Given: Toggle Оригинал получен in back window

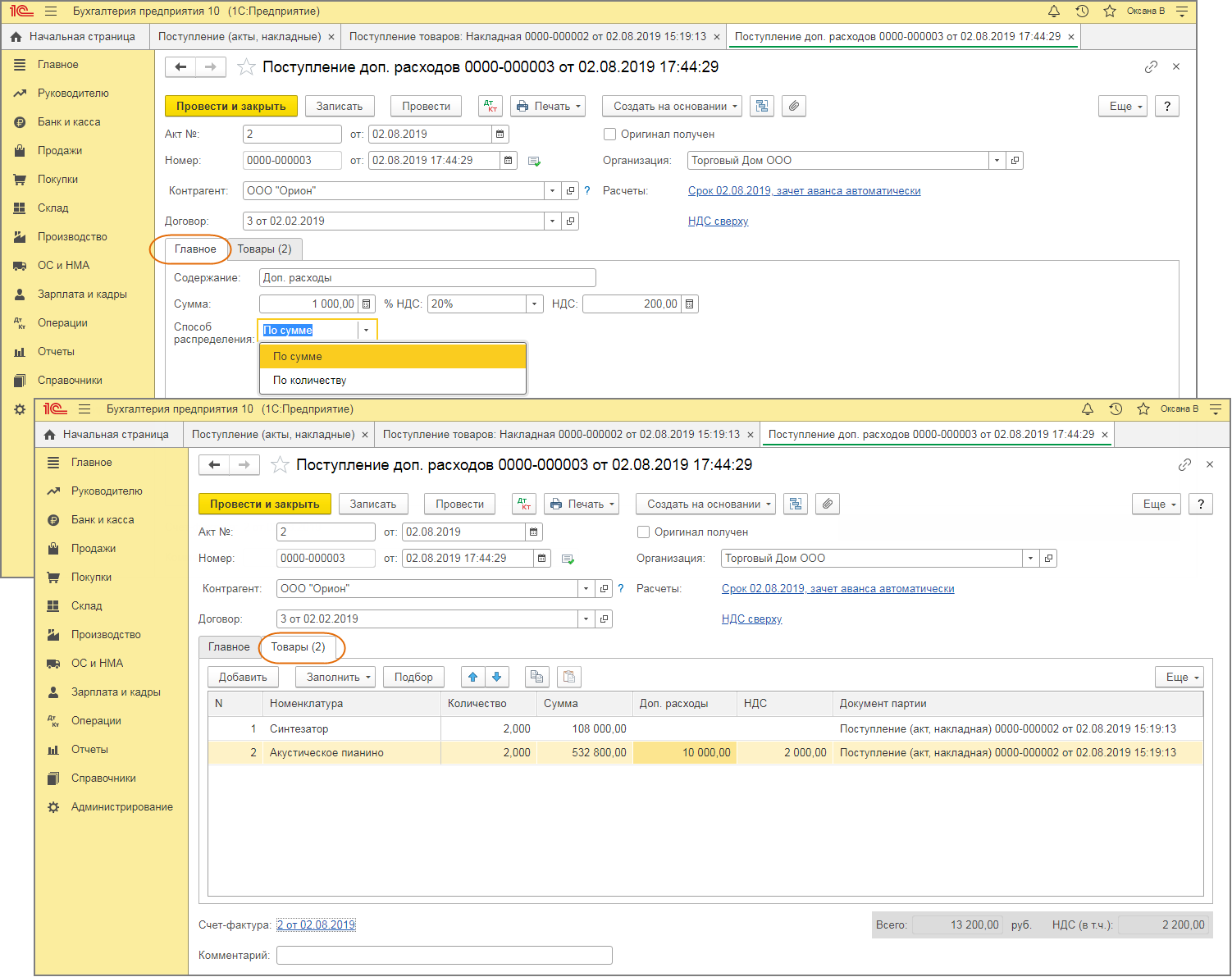Looking at the screenshot, I should (610, 135).
